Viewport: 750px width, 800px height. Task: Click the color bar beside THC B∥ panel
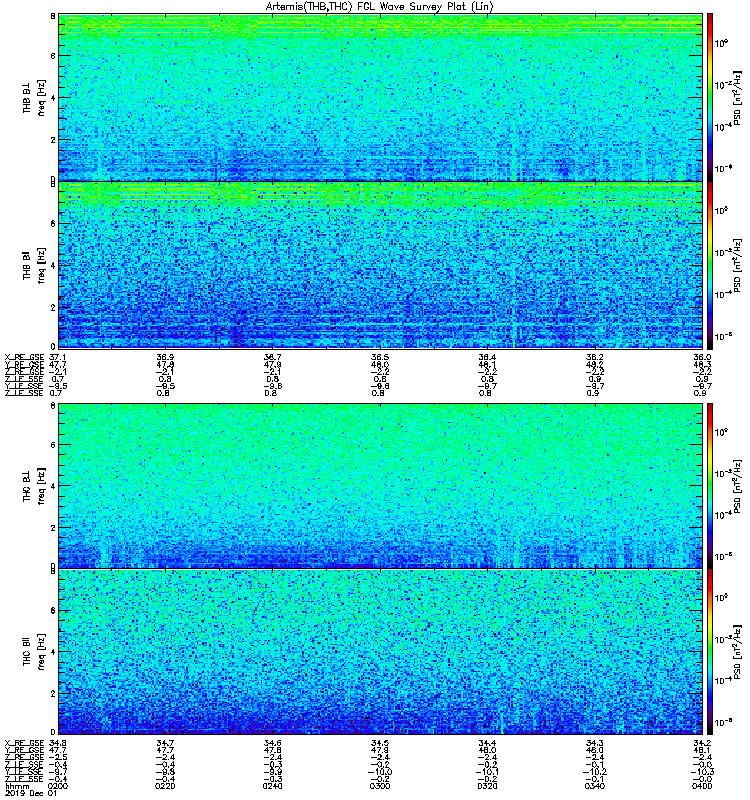point(709,652)
